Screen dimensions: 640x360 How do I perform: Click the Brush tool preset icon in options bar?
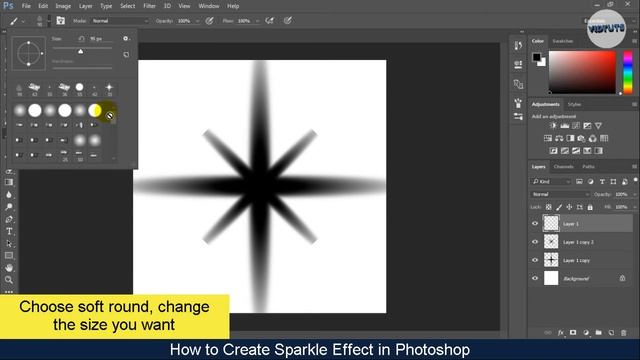tap(14, 21)
